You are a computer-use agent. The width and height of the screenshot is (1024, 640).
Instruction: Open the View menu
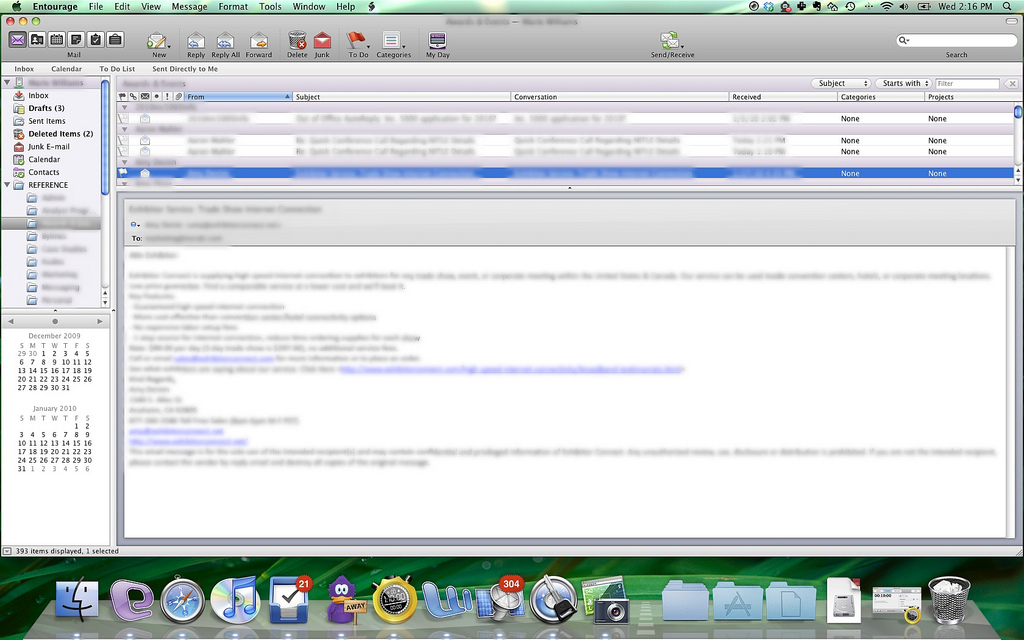click(x=151, y=7)
